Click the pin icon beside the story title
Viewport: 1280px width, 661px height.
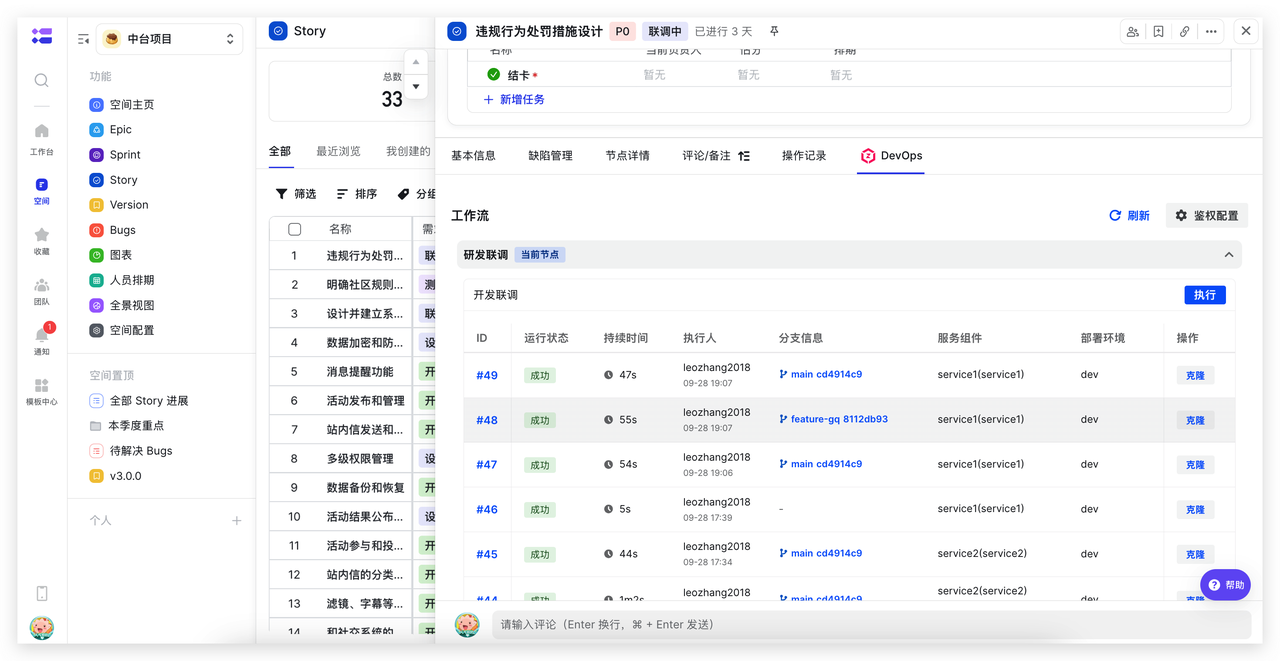774,31
